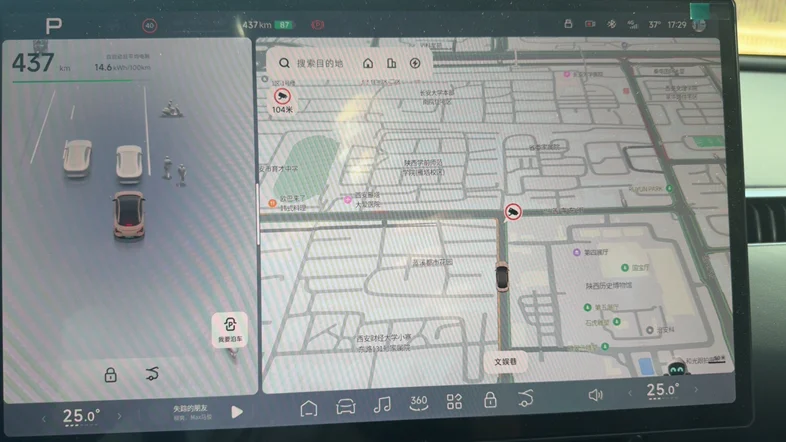Image resolution: width=786 pixels, height=442 pixels.
Task: Tap the 4G signal strength icon
Action: click(633, 24)
